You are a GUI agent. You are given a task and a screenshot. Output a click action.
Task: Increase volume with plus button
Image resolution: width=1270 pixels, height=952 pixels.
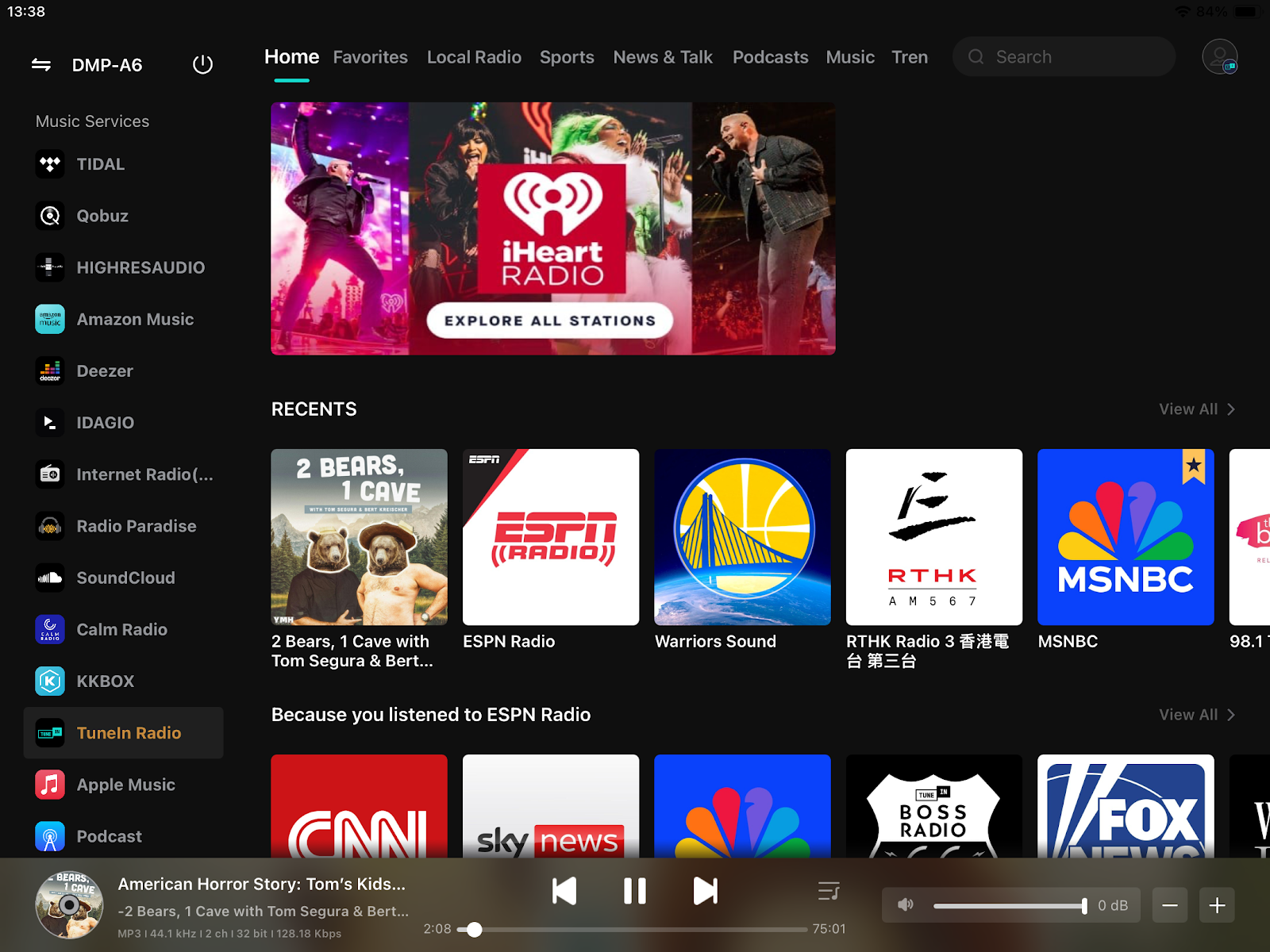coord(1218,905)
